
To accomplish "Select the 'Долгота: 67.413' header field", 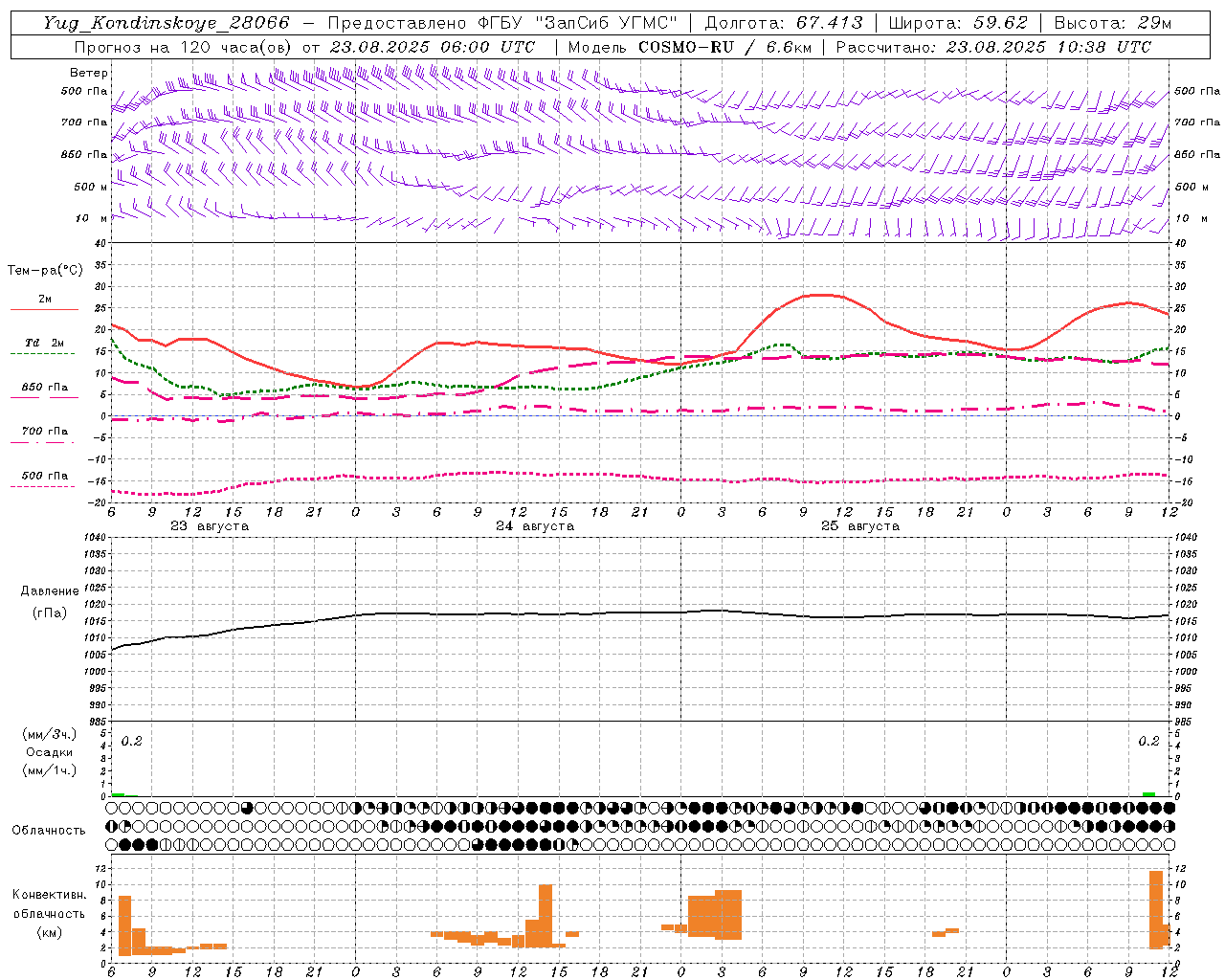I will coord(783,23).
